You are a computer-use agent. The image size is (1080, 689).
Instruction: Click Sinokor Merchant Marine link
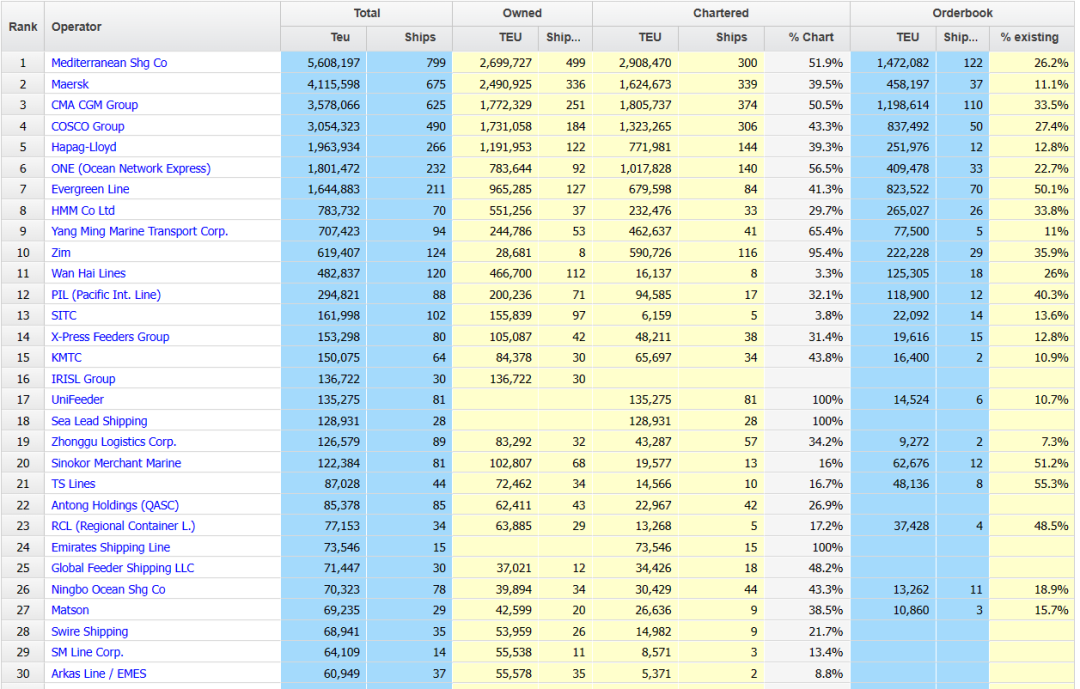(116, 462)
